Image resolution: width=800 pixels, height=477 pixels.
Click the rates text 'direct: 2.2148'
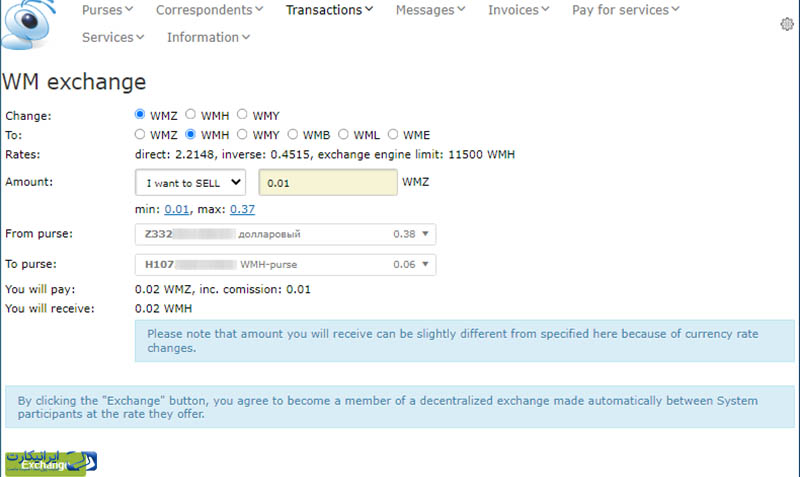pyautogui.click(x=174, y=155)
